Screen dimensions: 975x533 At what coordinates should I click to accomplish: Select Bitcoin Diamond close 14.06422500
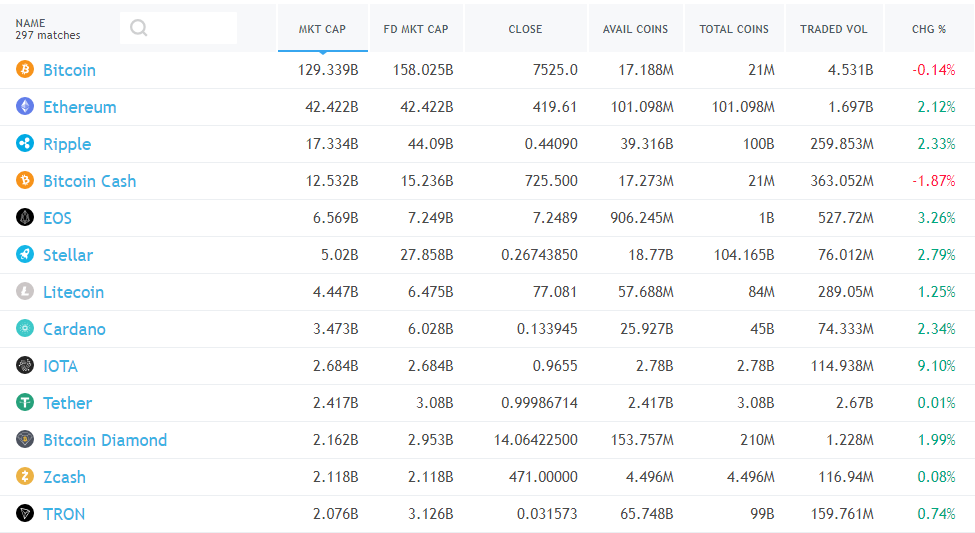[535, 440]
